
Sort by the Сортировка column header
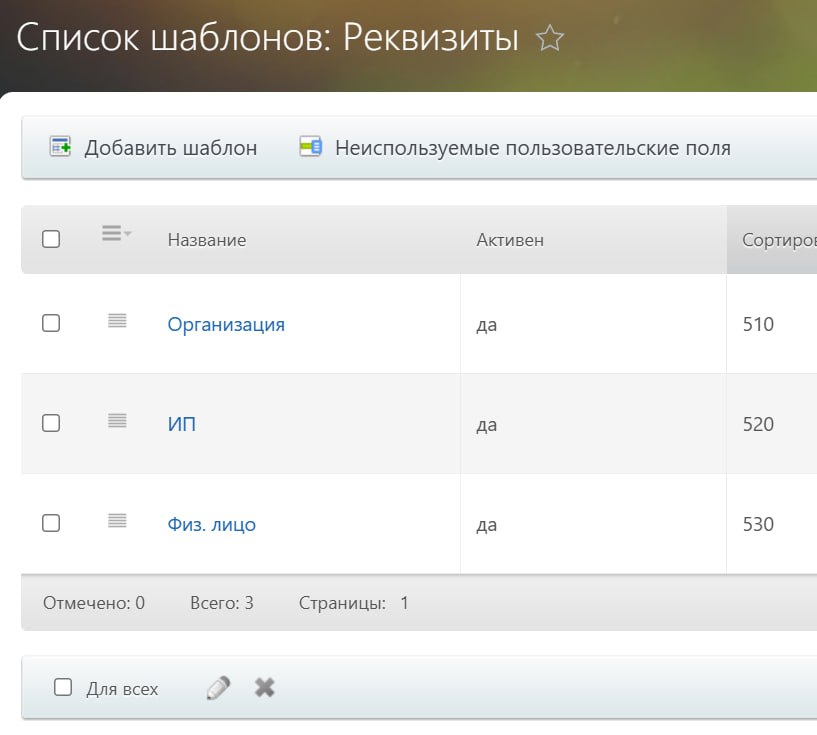coord(778,240)
